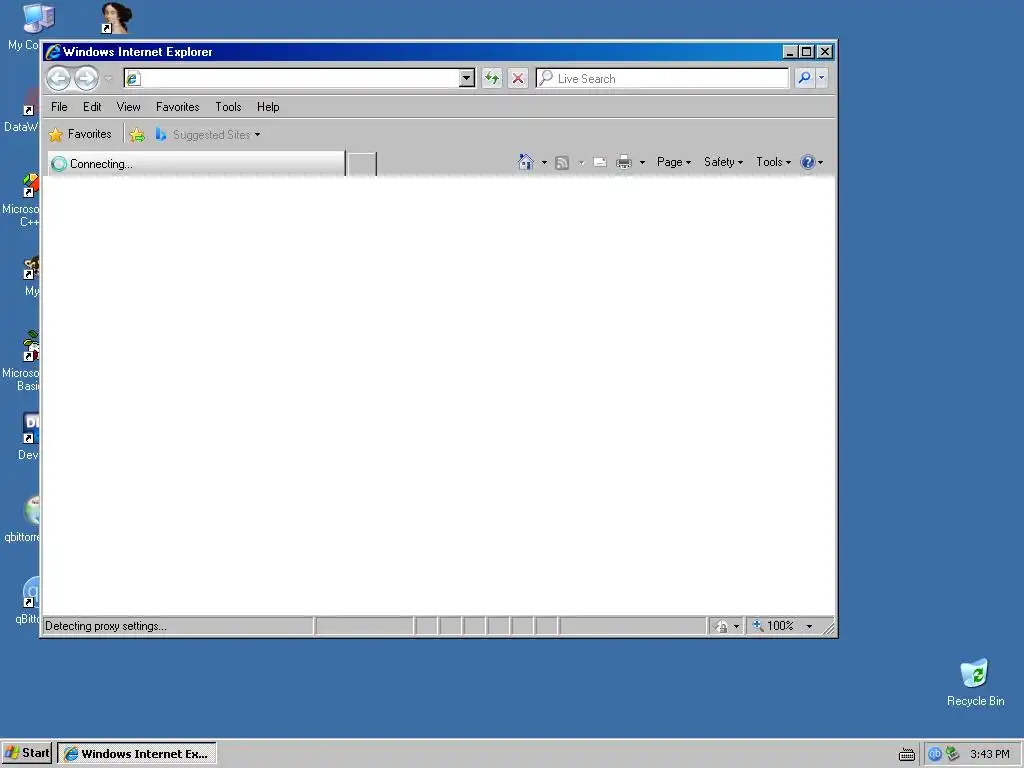Open the Help menu

268,107
